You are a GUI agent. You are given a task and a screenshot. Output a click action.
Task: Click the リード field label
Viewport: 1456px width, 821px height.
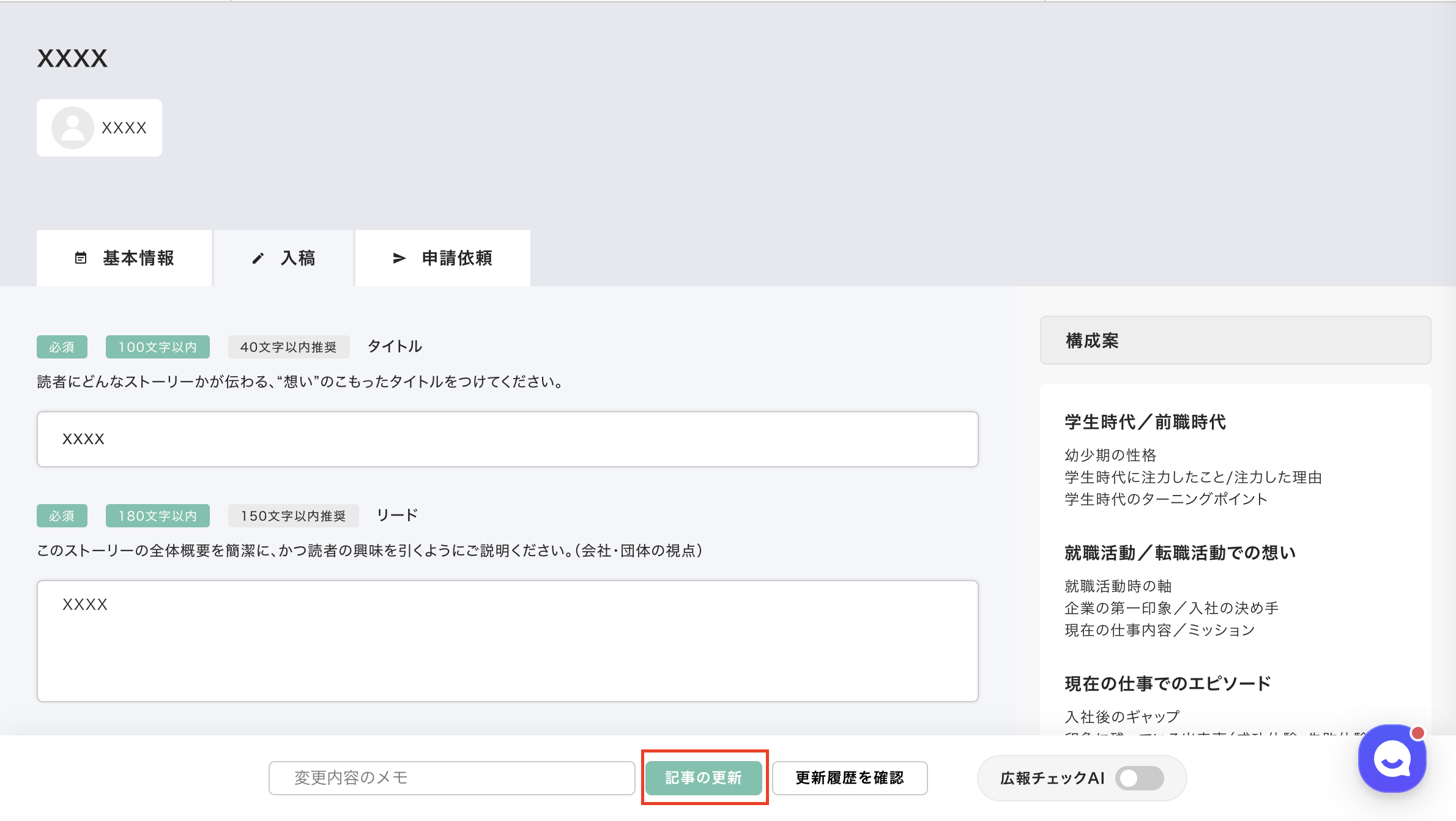tap(397, 515)
